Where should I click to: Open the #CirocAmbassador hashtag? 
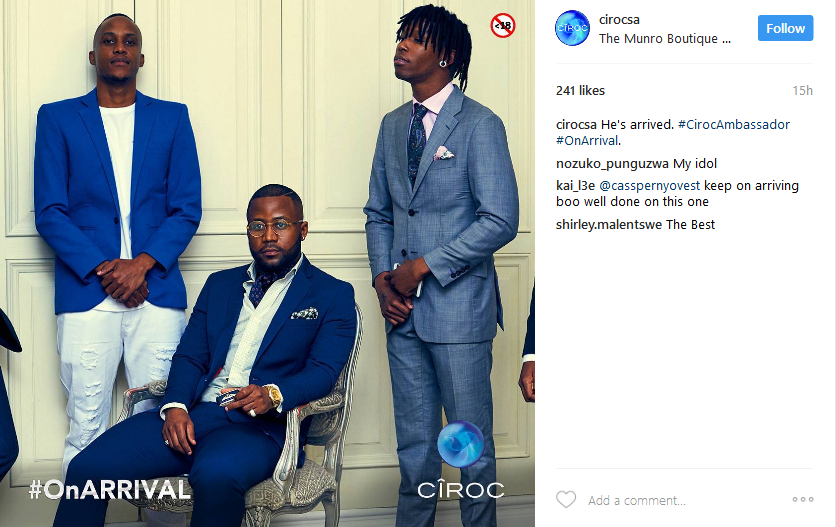pos(734,125)
